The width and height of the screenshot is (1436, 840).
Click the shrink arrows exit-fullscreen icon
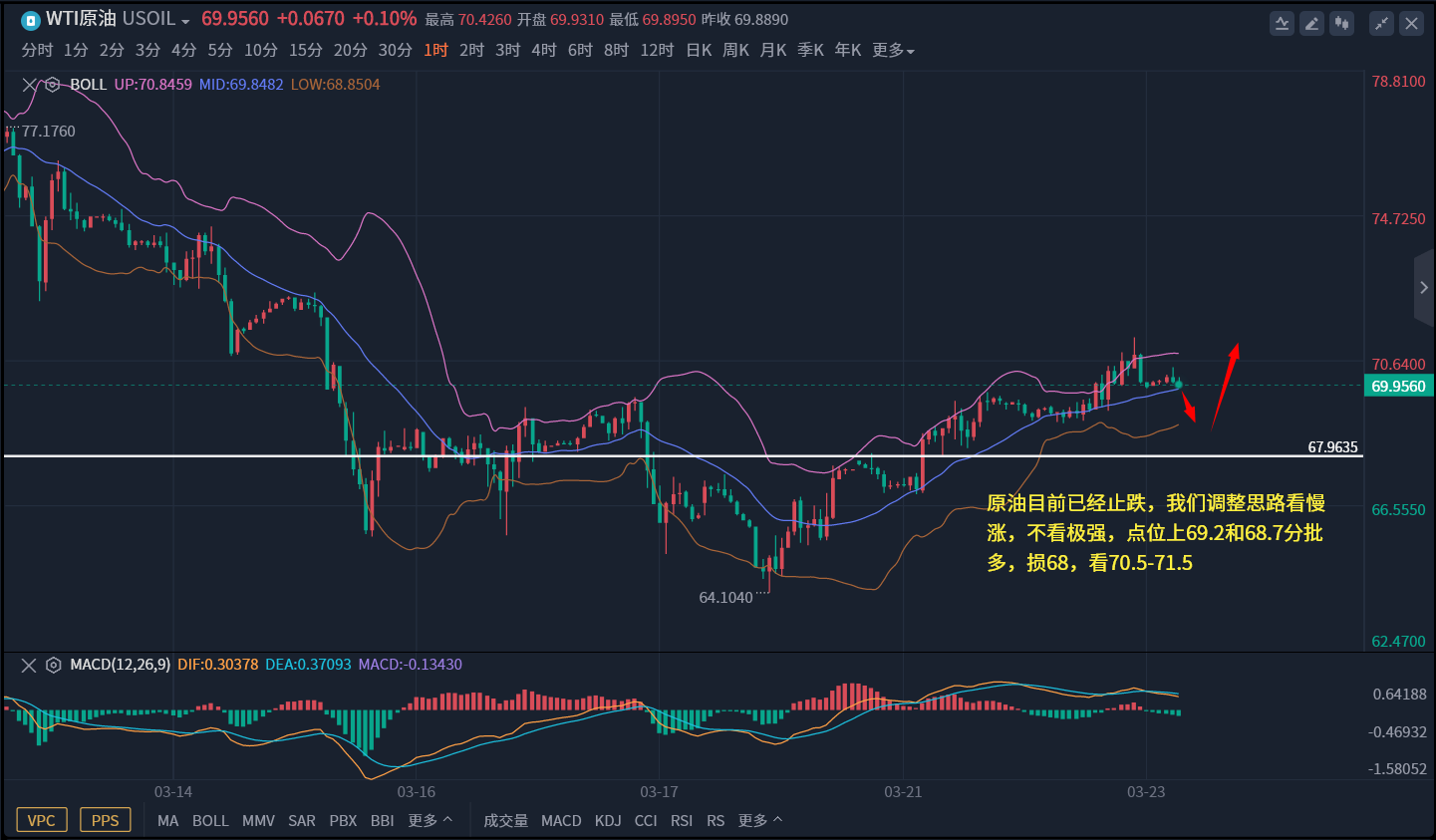click(1381, 23)
